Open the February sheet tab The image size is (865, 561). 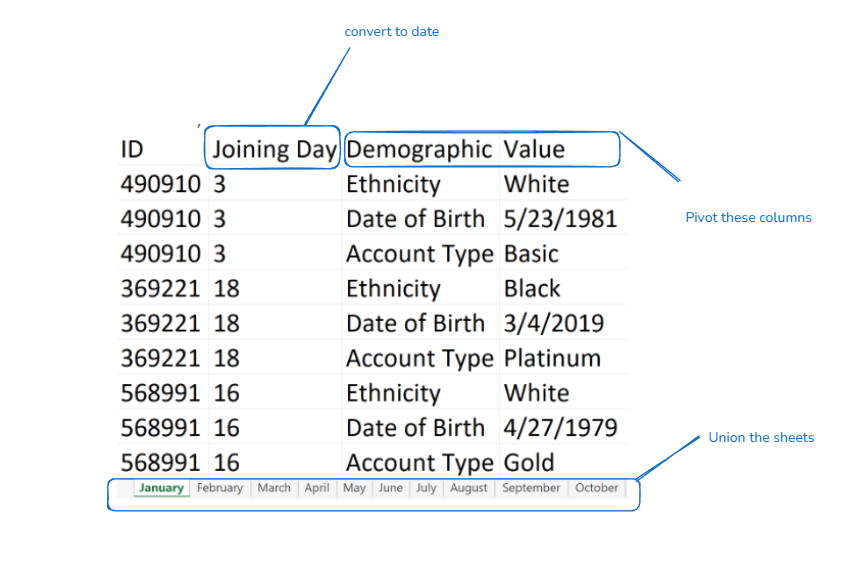point(219,488)
